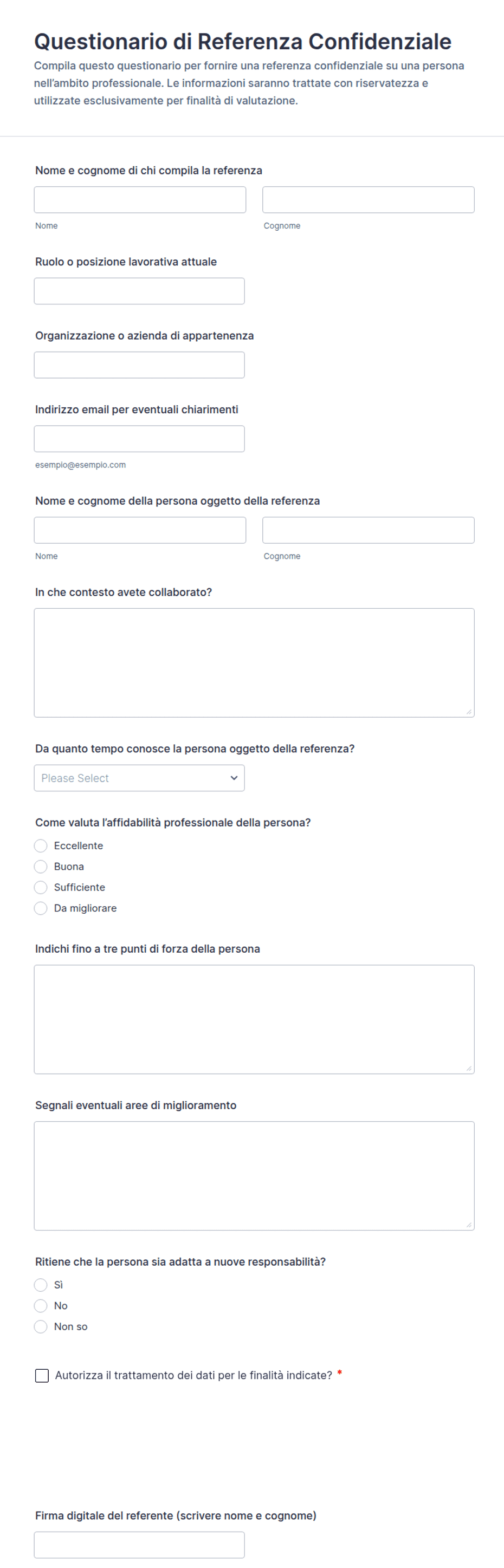
Task: Open the 'Please Select' duration dropdown
Action: pos(139,778)
